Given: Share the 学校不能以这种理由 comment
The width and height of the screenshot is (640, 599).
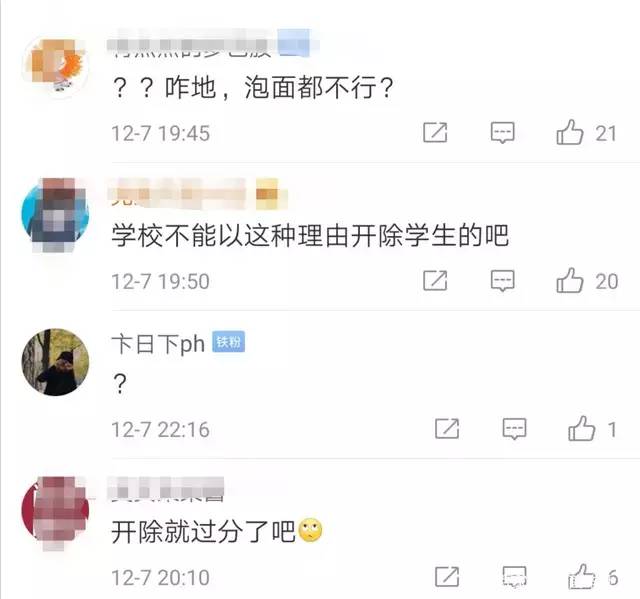Looking at the screenshot, I should [x=435, y=281].
